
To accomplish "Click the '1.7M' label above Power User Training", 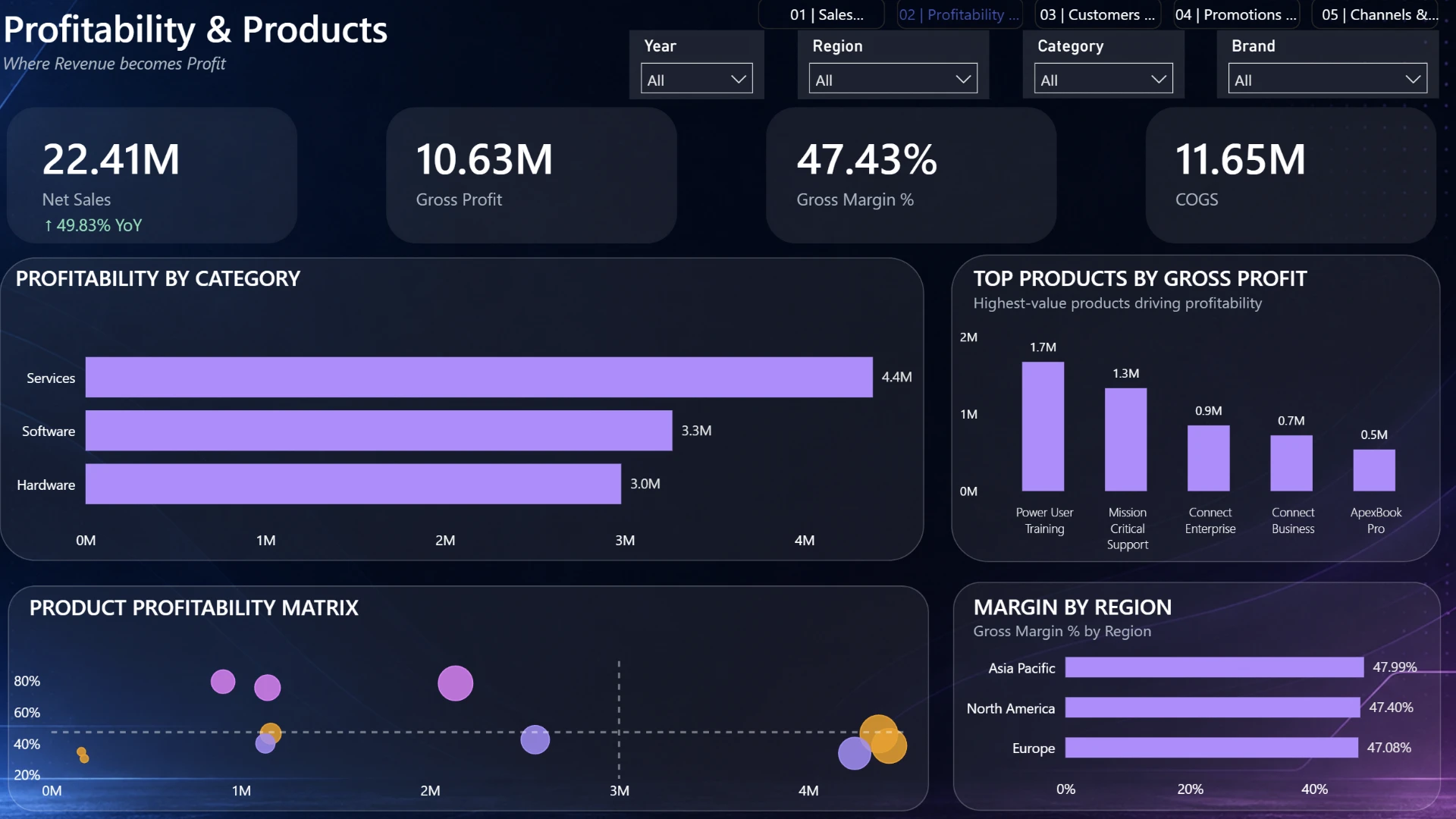I will 1043,347.
